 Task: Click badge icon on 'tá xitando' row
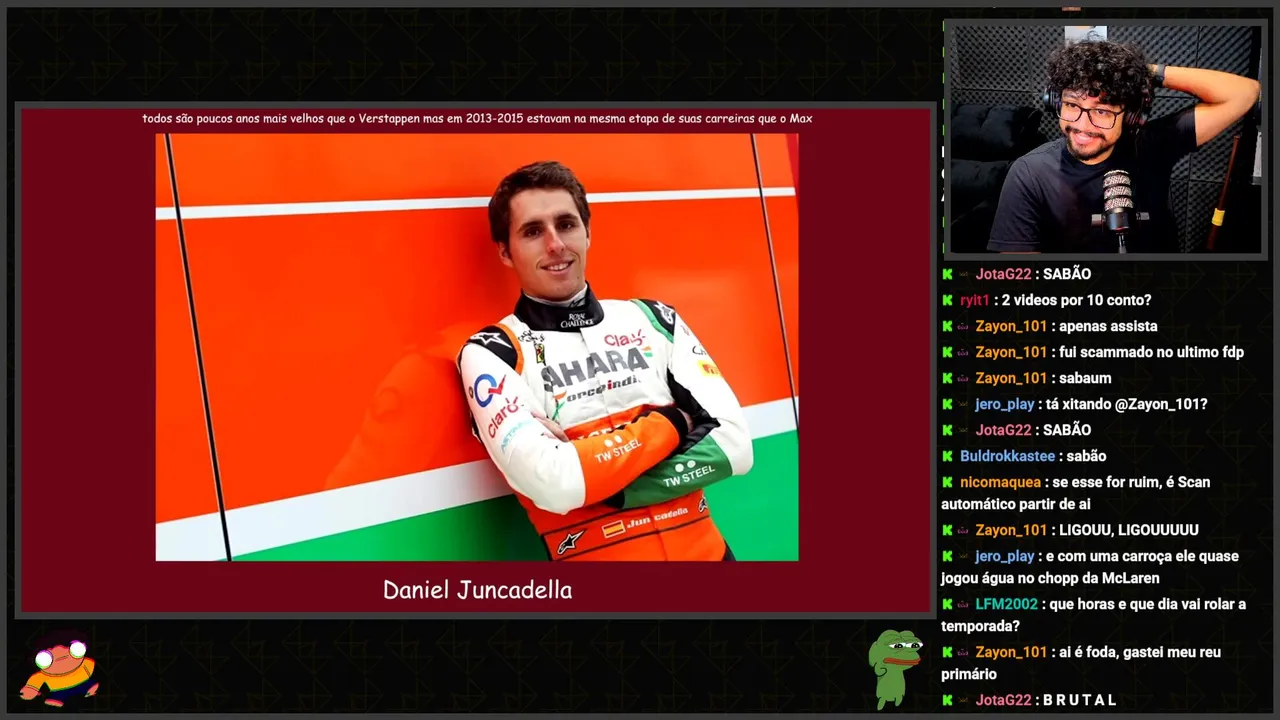pyautogui.click(x=964, y=404)
